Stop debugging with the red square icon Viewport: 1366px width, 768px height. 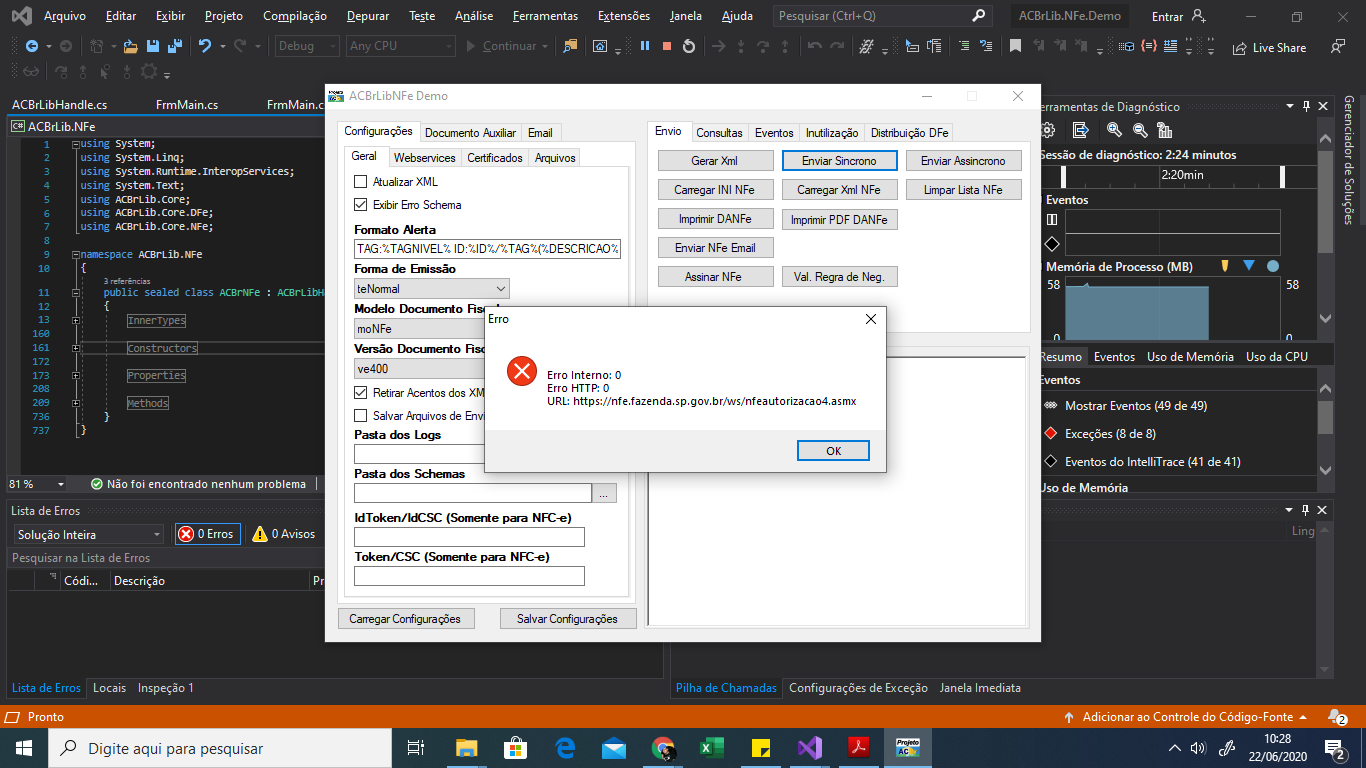[667, 46]
